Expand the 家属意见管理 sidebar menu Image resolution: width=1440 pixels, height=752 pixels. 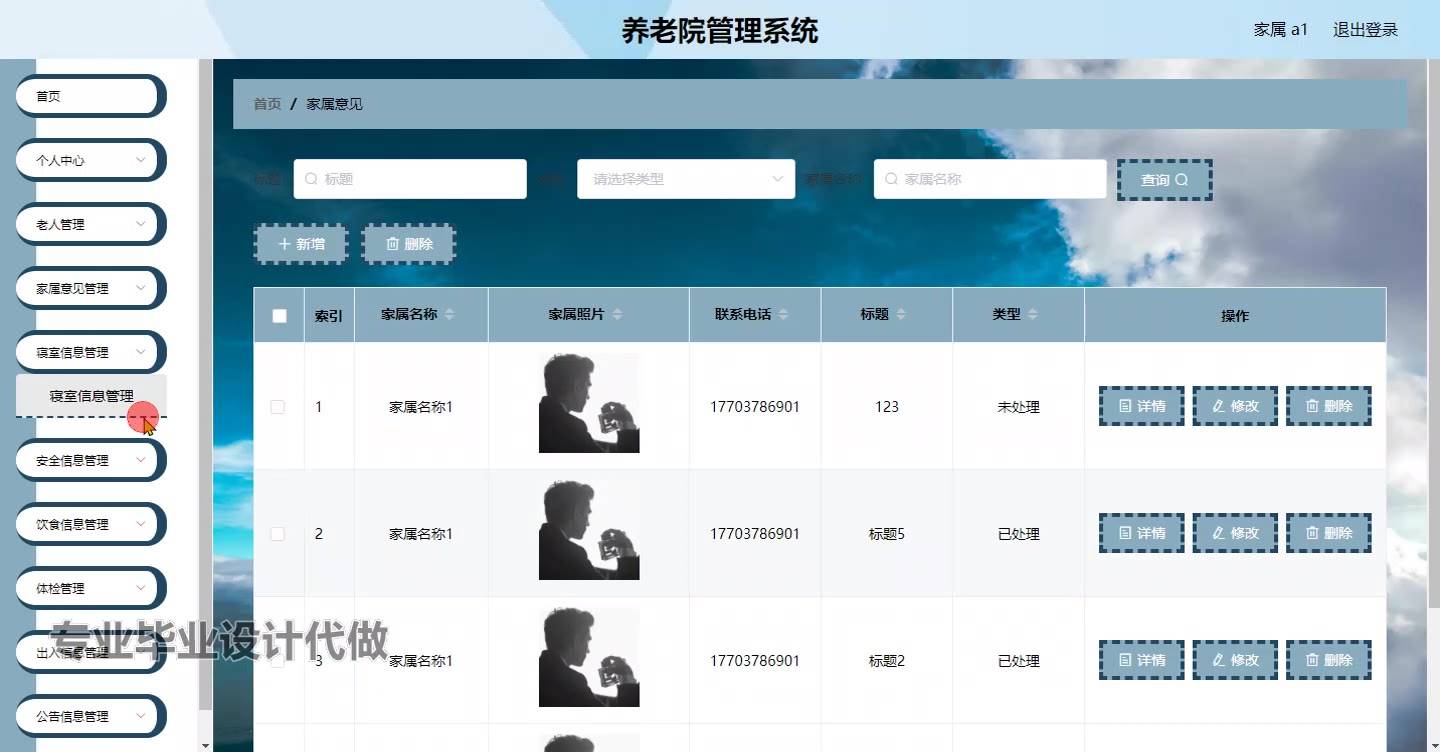[x=89, y=288]
